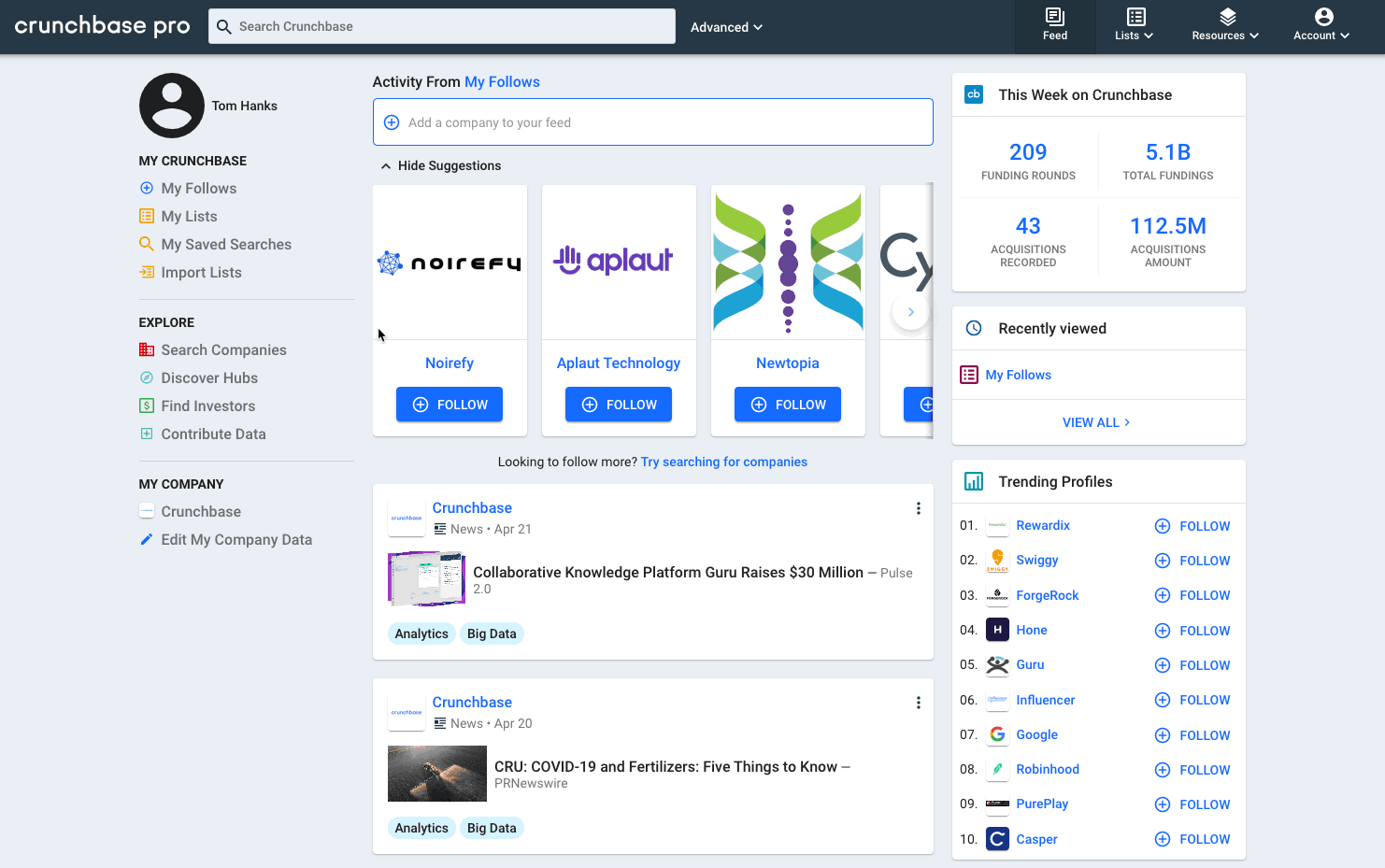
Task: Open the Aplaut Technology link
Action: (x=619, y=363)
